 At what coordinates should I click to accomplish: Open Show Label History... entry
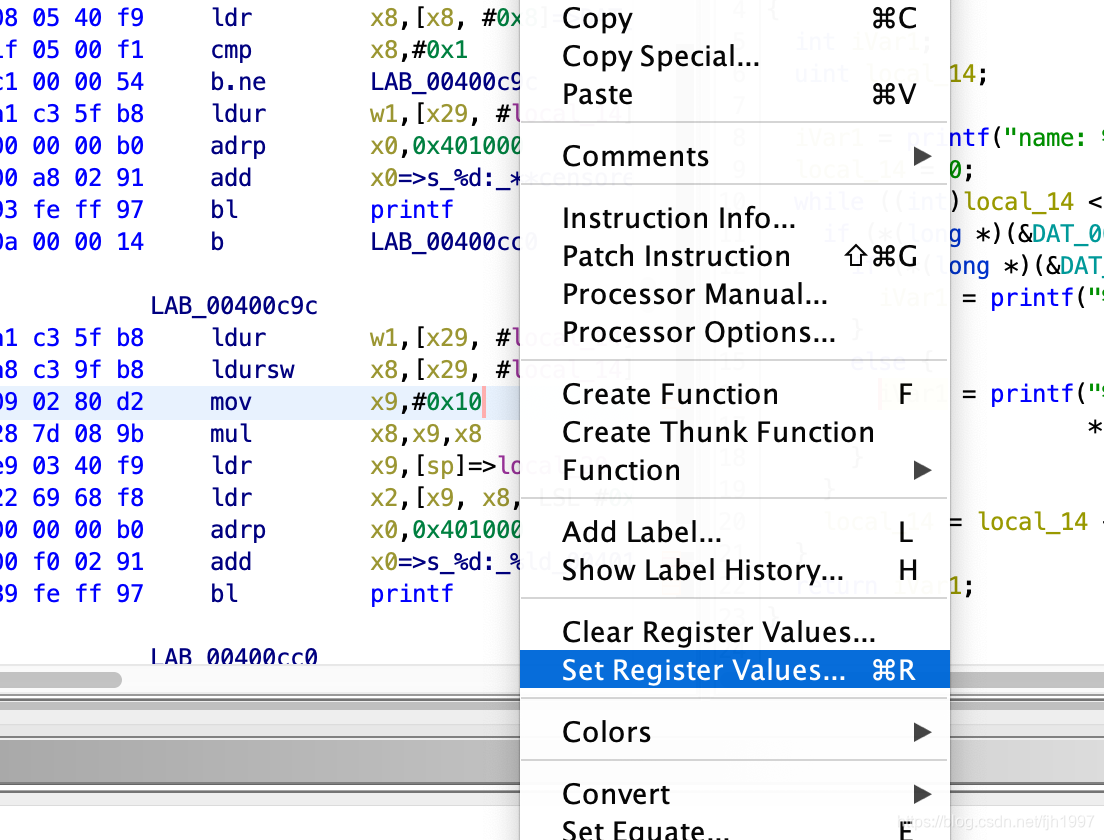734,570
